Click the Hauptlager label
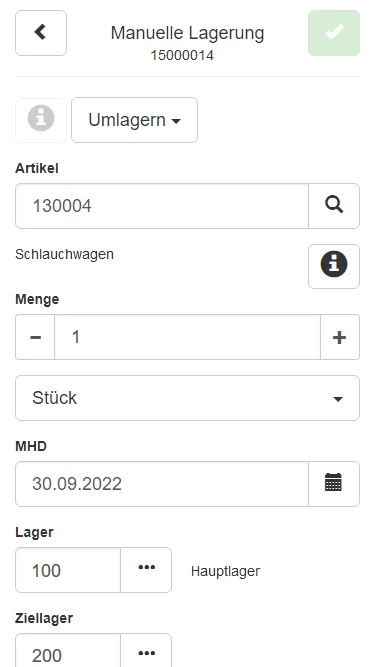 click(x=225, y=571)
